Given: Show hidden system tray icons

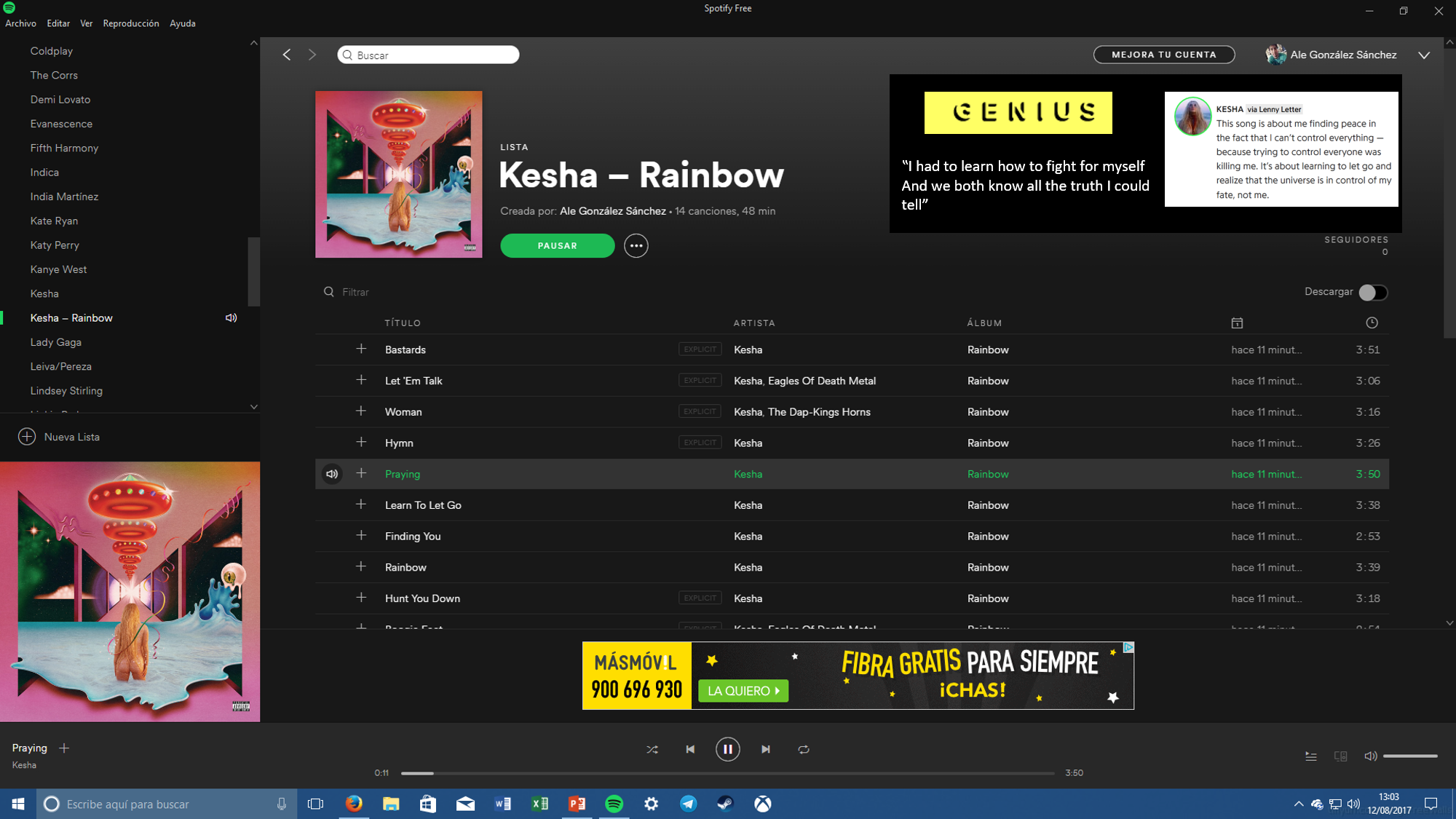Looking at the screenshot, I should coord(1299,804).
